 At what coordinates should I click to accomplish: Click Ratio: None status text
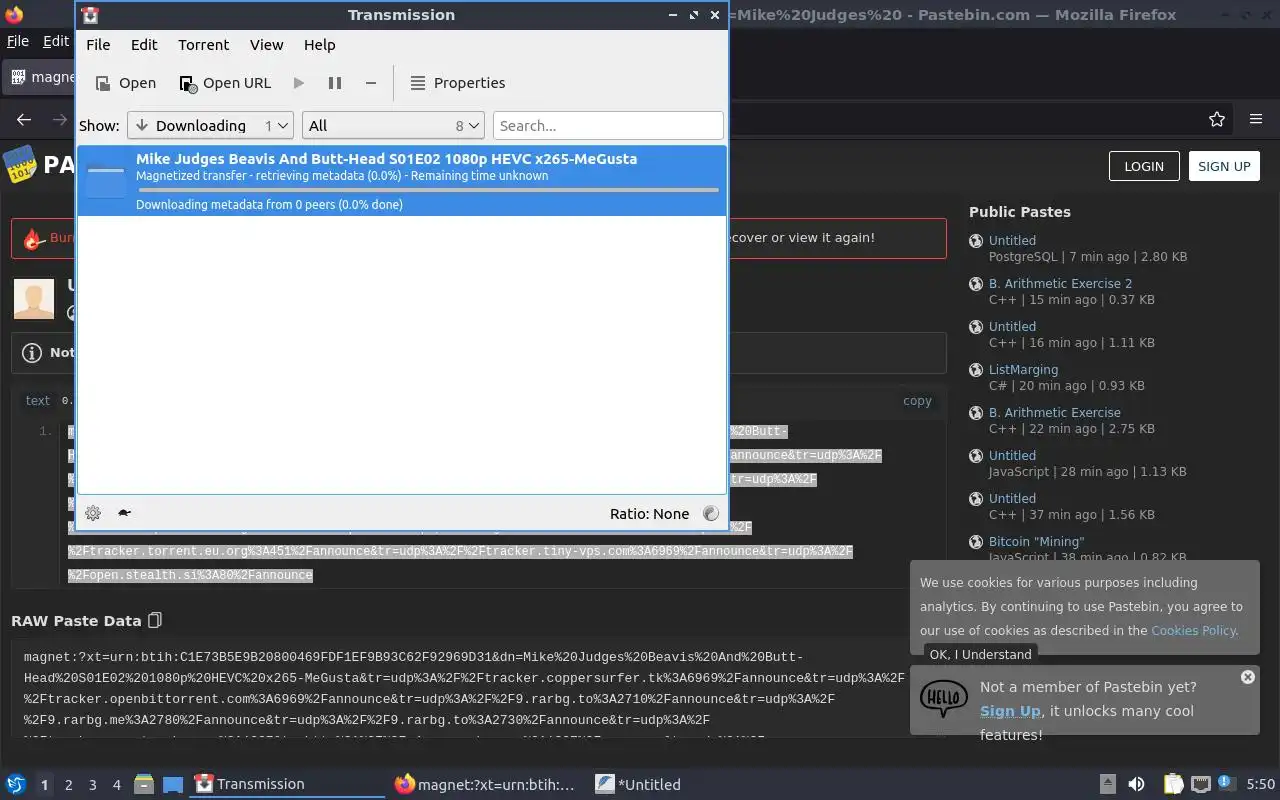tap(649, 514)
